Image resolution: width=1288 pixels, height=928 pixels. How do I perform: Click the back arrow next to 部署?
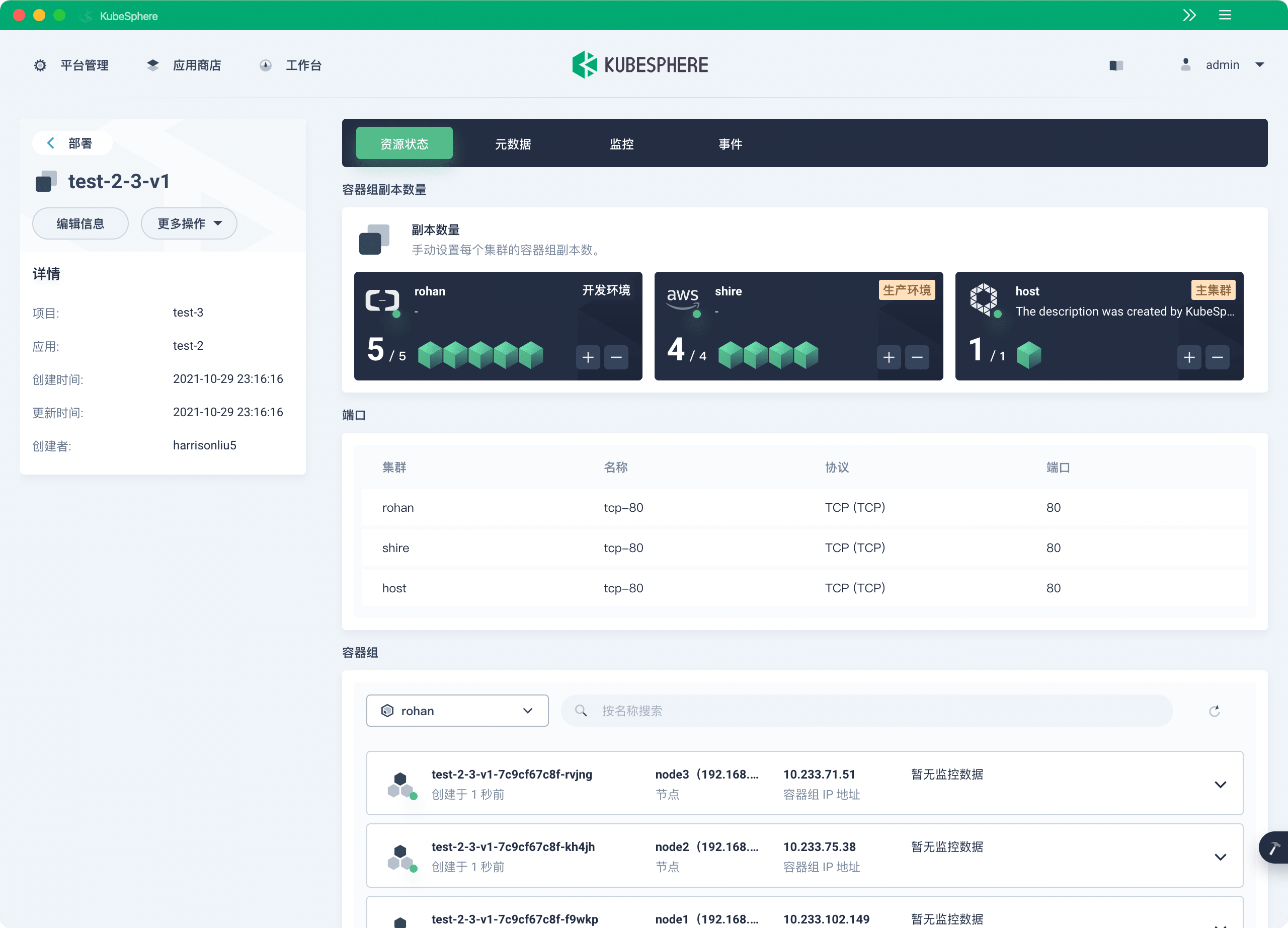pyautogui.click(x=50, y=143)
